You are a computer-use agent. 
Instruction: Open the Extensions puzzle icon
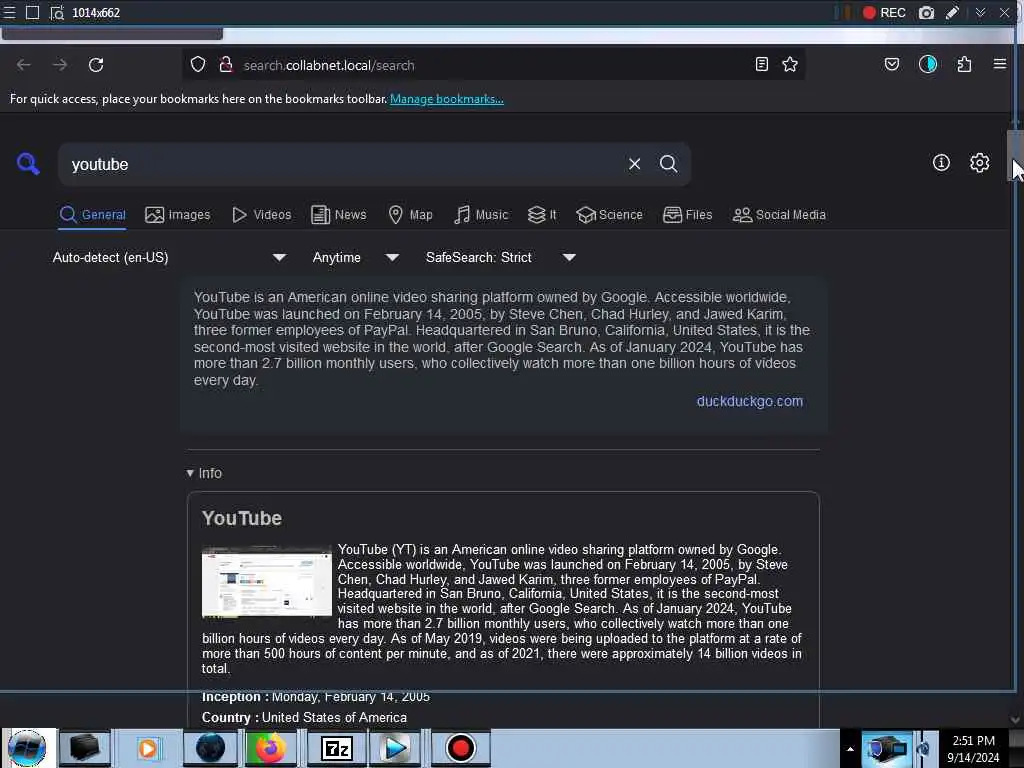click(x=964, y=64)
